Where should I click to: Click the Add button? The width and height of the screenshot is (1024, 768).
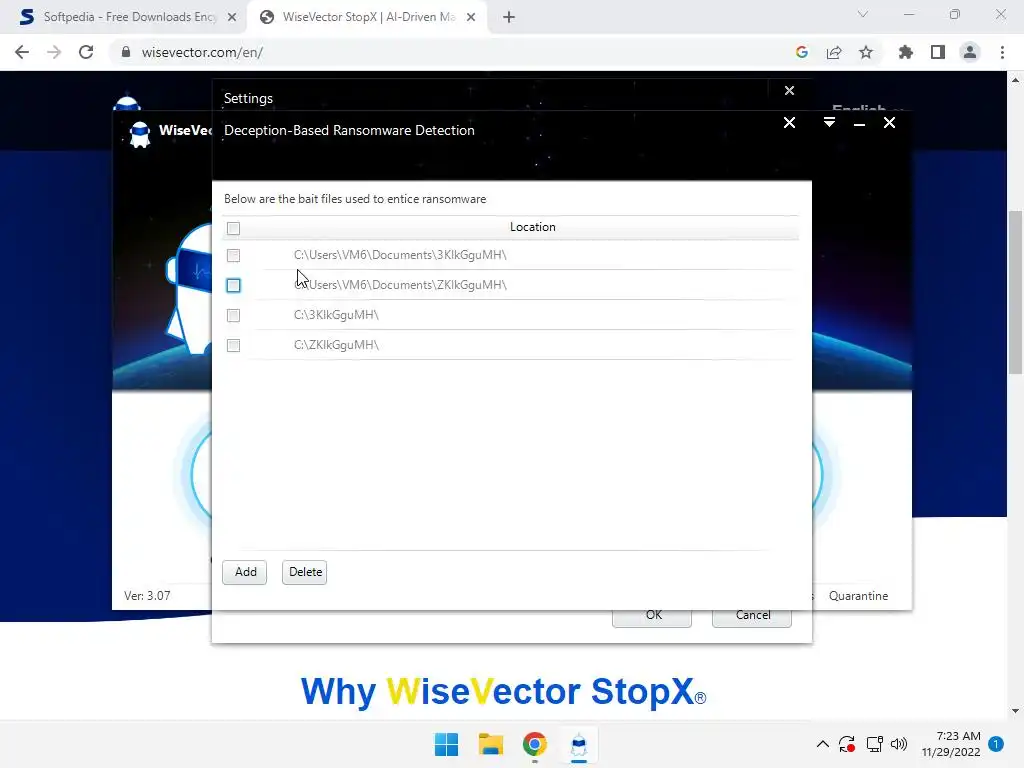click(245, 572)
